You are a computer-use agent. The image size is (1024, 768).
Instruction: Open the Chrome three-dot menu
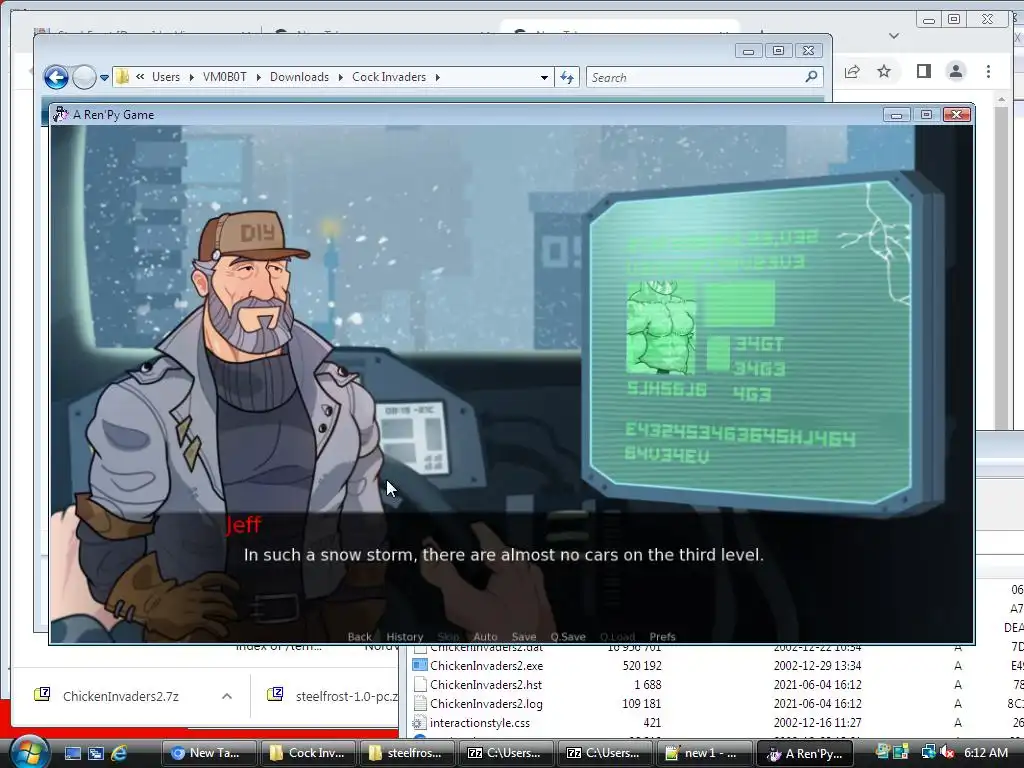coord(988,71)
